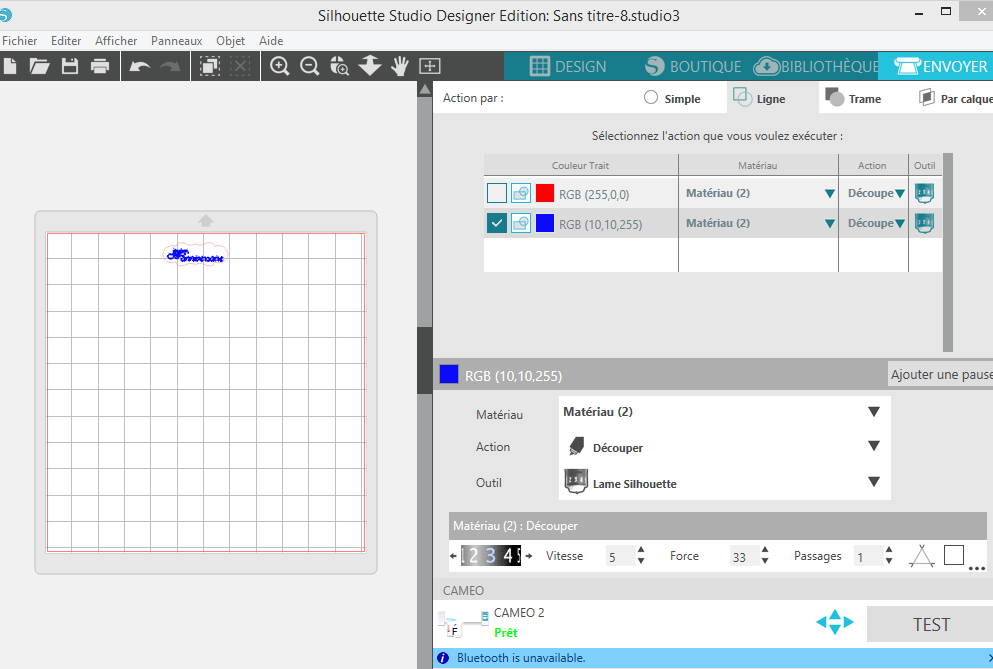The image size is (993, 669).
Task: Click the track enhancing triangle icon
Action: [x=921, y=556]
